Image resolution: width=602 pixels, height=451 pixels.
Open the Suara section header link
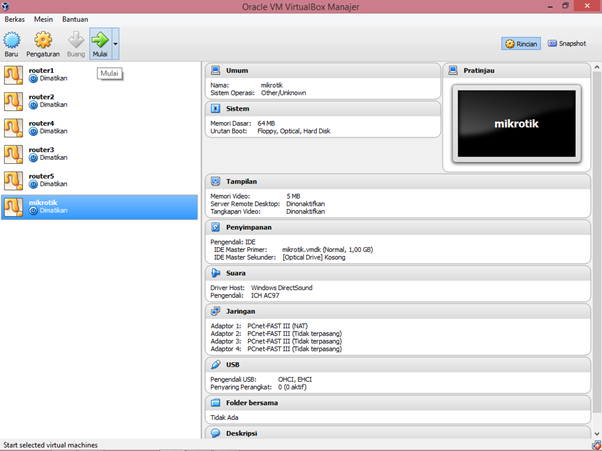click(236, 273)
